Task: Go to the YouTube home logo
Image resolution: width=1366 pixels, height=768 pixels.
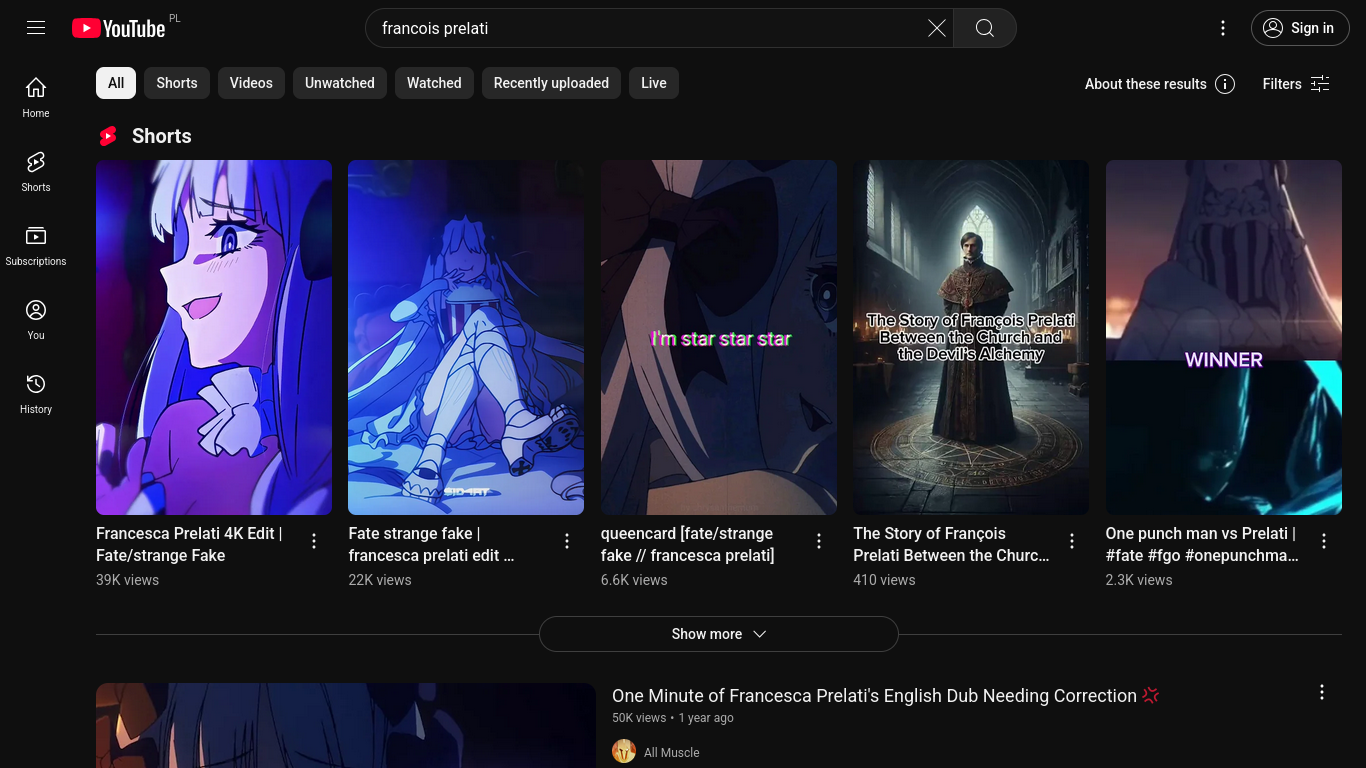Action: click(x=119, y=28)
